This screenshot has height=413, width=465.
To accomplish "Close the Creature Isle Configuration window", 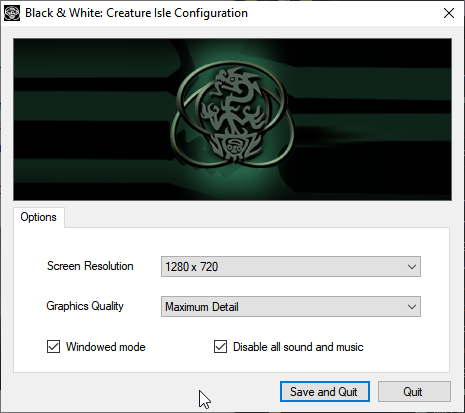I will pyautogui.click(x=449, y=13).
